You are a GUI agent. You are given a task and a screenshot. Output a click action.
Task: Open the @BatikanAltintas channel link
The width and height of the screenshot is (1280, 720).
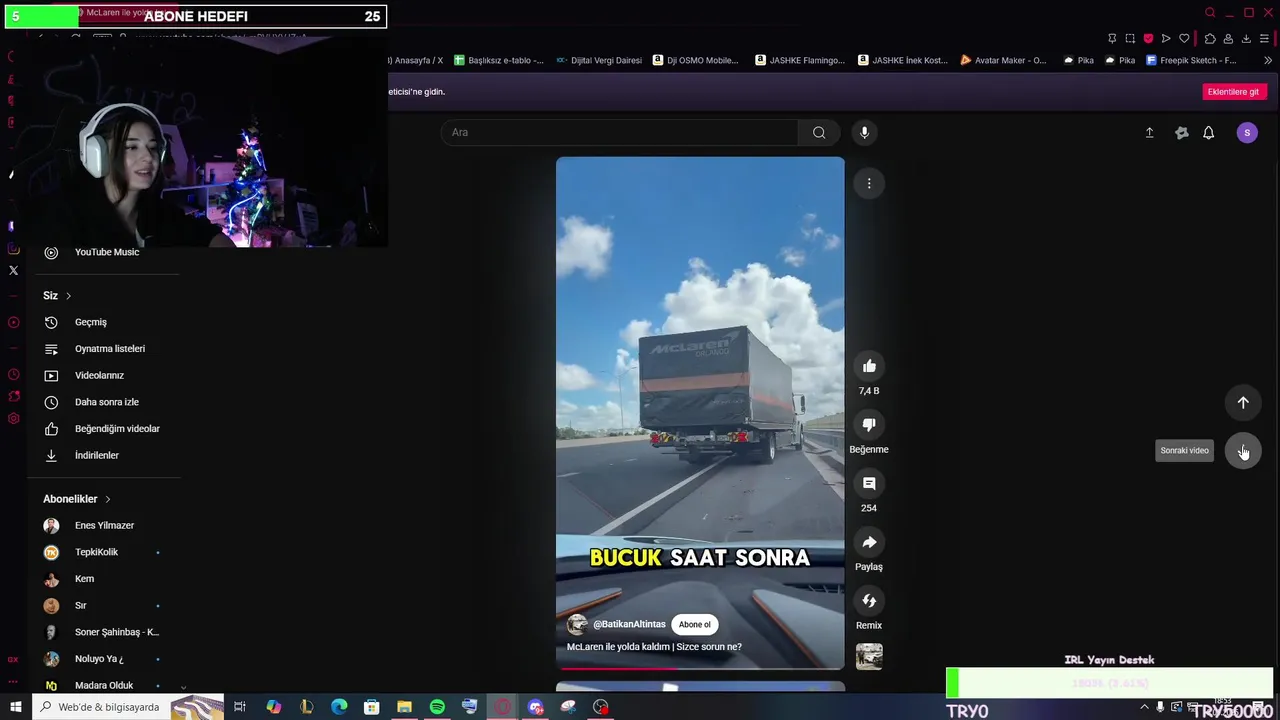click(629, 624)
